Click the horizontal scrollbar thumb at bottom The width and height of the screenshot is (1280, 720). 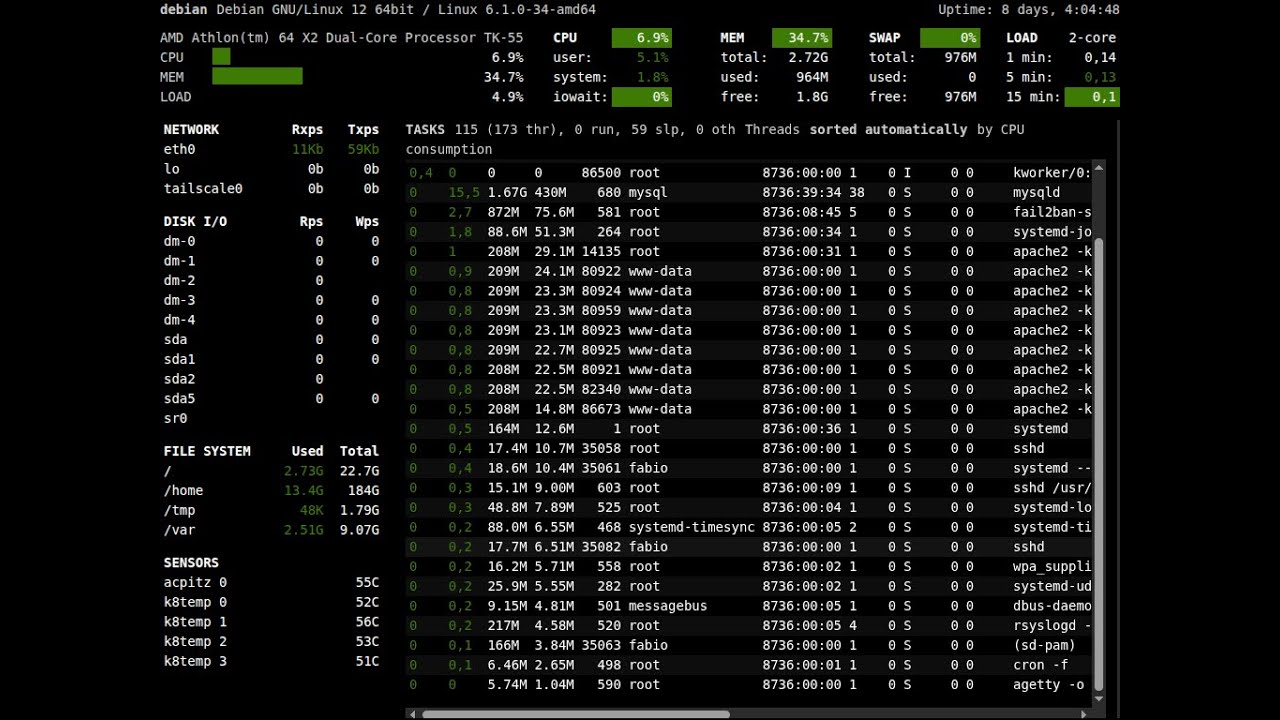575,714
